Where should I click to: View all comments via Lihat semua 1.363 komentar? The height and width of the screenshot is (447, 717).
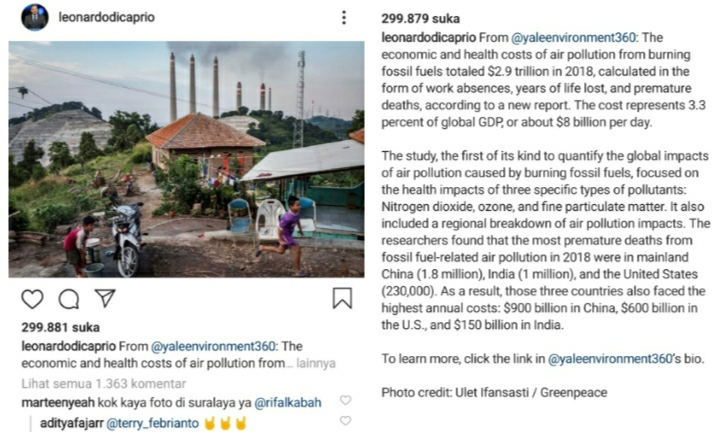(104, 382)
